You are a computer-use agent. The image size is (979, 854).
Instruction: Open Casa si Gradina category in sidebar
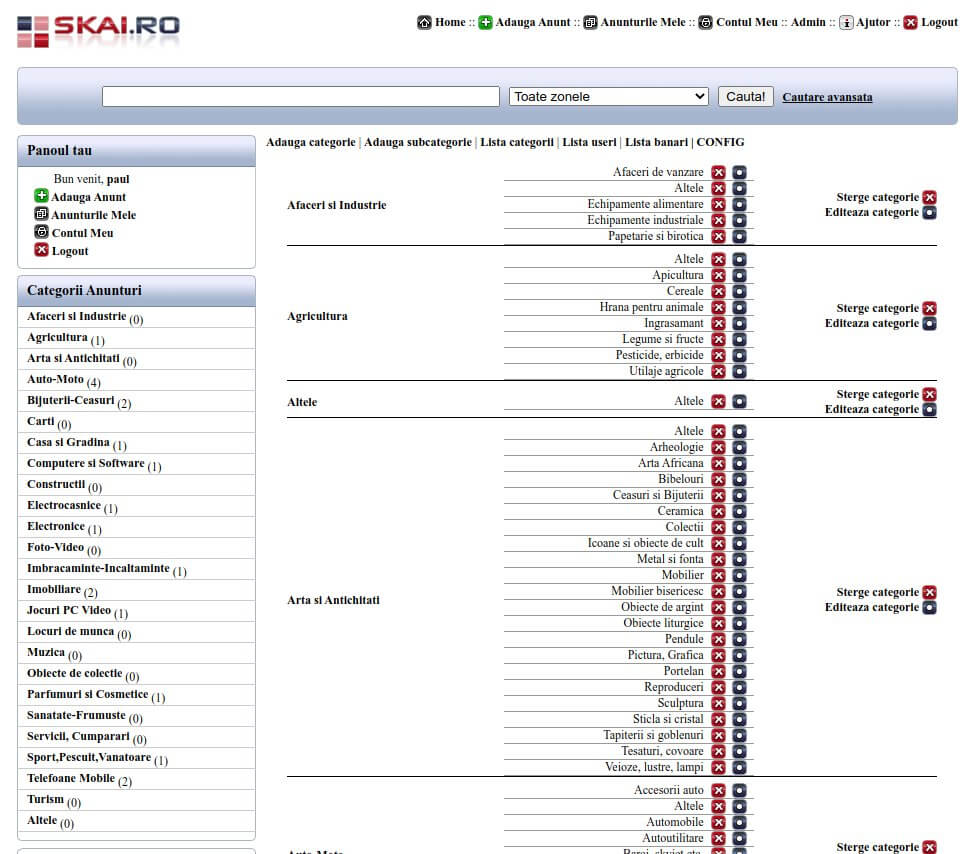point(68,442)
